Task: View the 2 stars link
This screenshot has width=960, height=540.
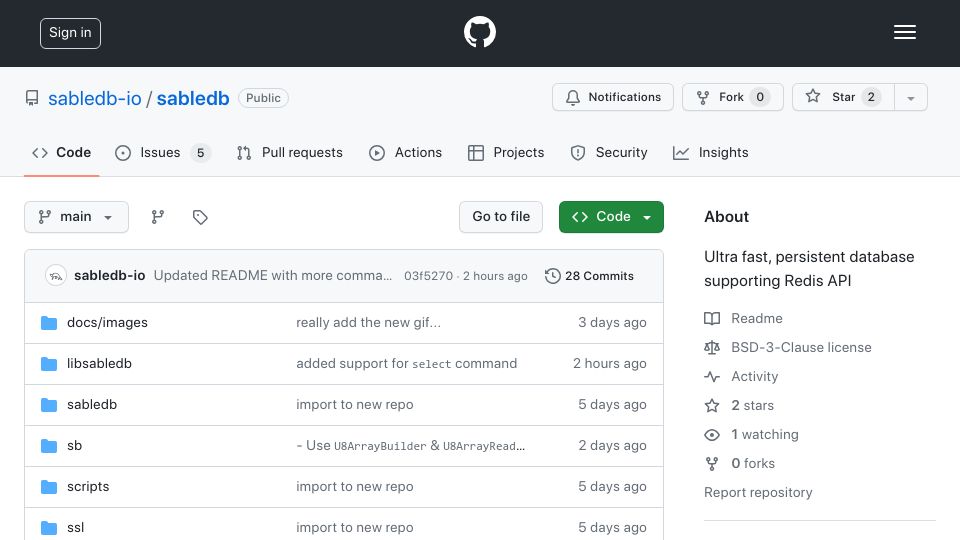Action: (752, 405)
